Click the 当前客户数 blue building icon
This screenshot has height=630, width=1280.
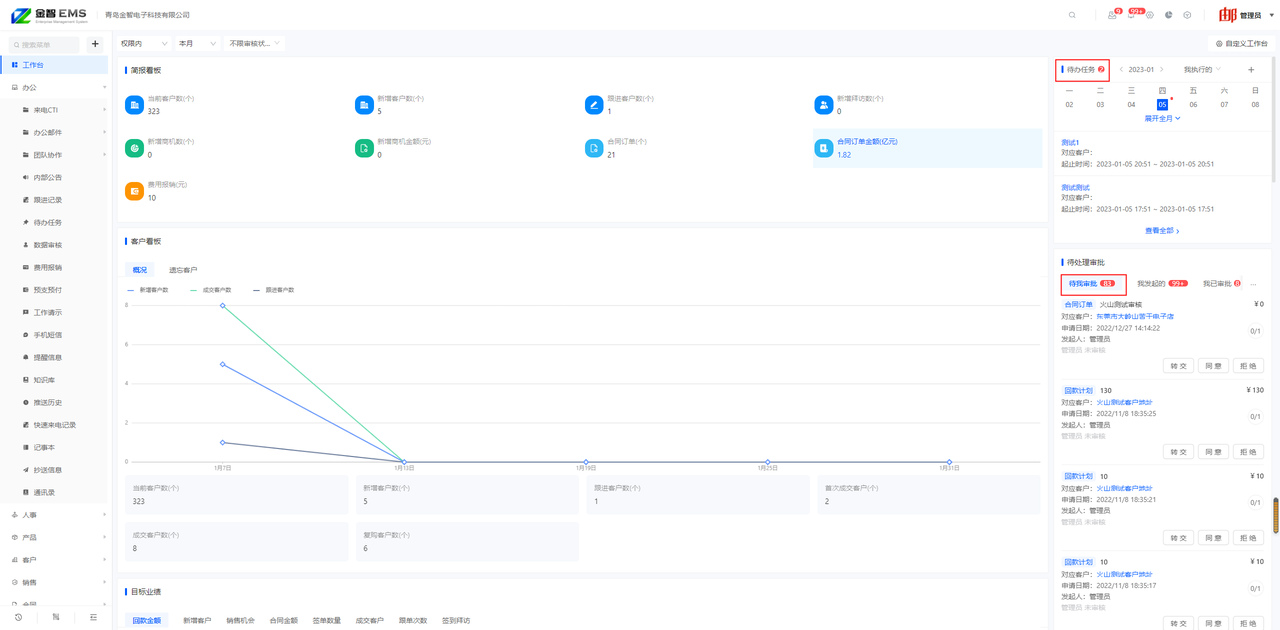click(x=134, y=105)
